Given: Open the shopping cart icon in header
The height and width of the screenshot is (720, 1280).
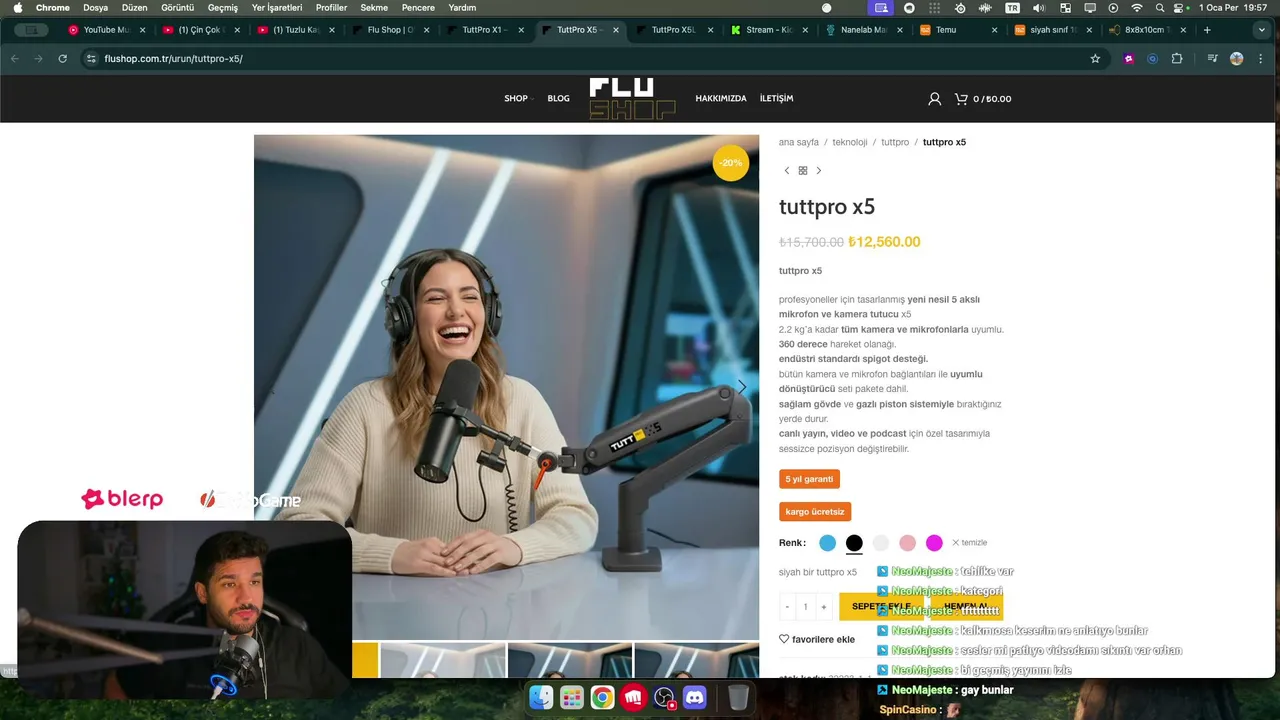Looking at the screenshot, I should click(x=961, y=99).
